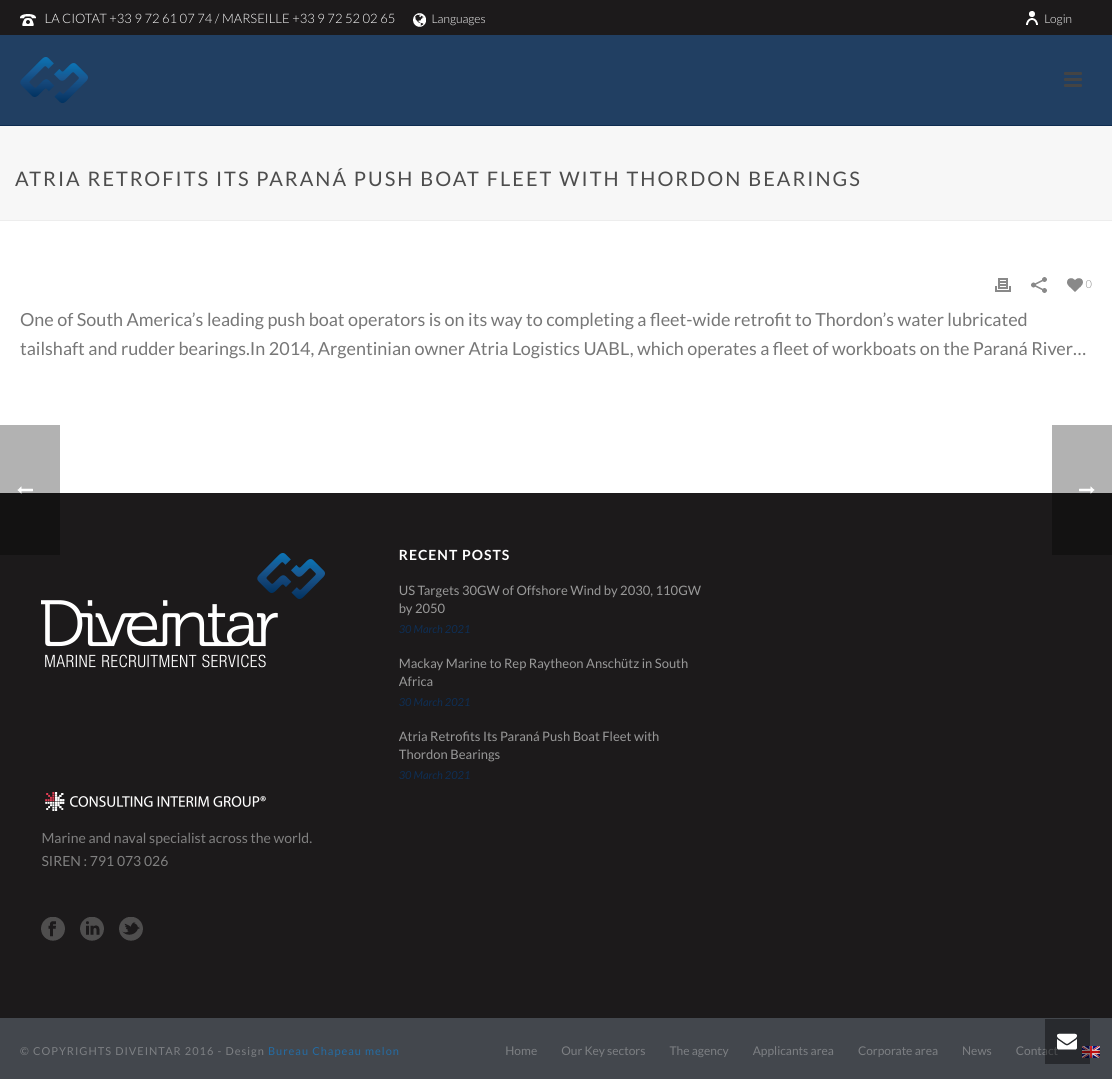Click the SIREN : 791 073 026 text
Screen dimensions: 1112x1079
(105, 861)
